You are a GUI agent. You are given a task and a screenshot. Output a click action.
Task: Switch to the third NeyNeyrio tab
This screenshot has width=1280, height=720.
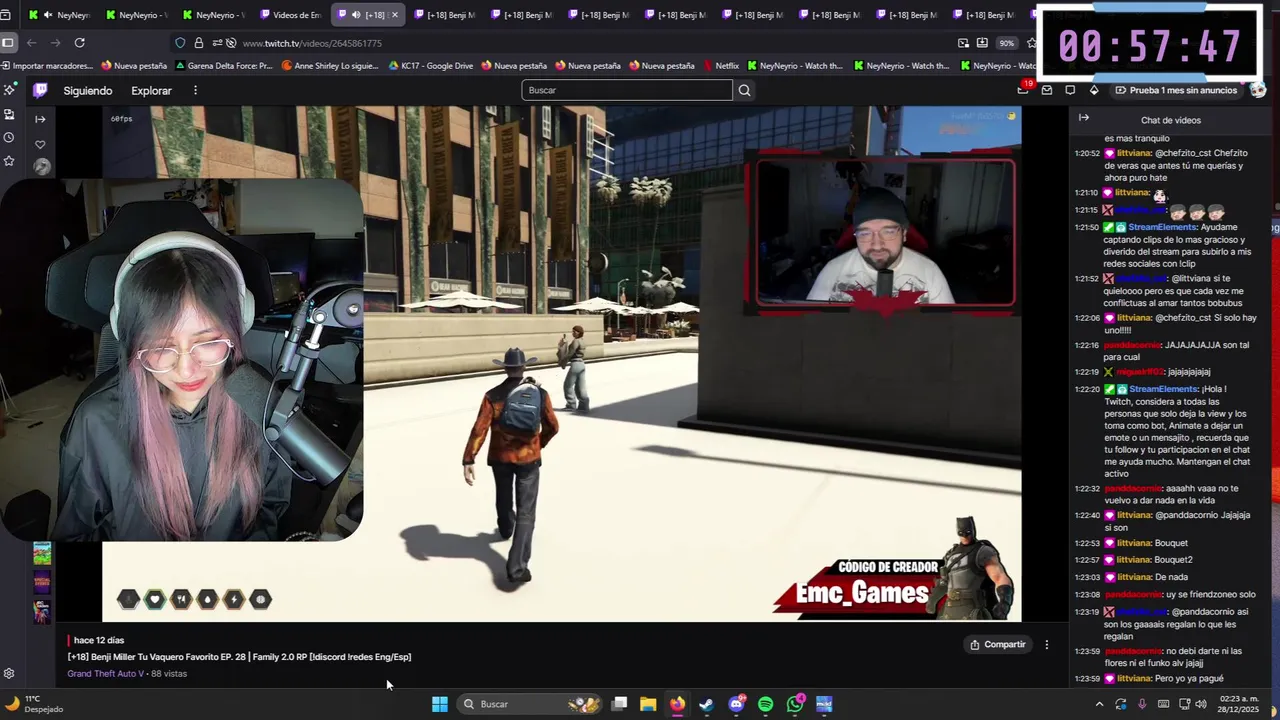pos(213,15)
